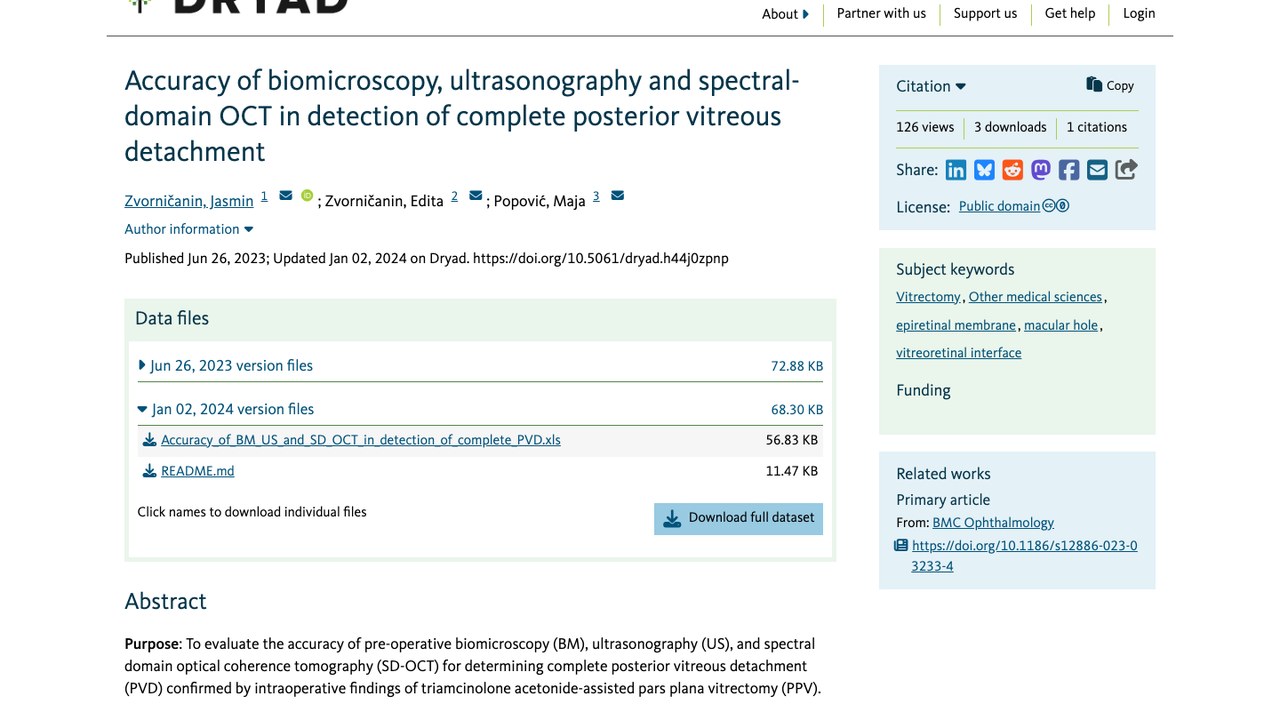Share dataset on Bluesky
Image resolution: width=1280 pixels, height=720 pixels.
(x=984, y=170)
